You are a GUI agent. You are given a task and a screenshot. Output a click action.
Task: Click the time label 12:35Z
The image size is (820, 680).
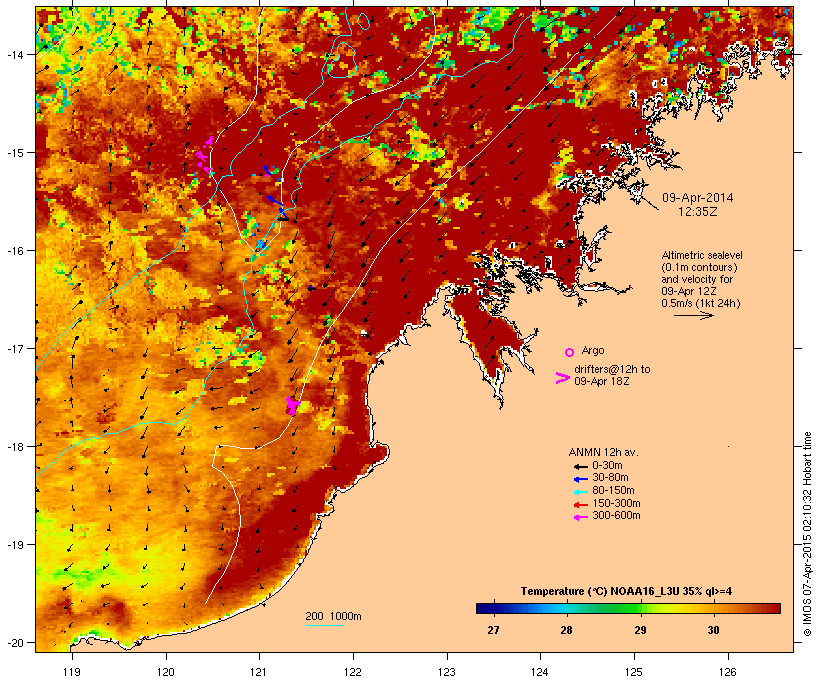tap(698, 212)
